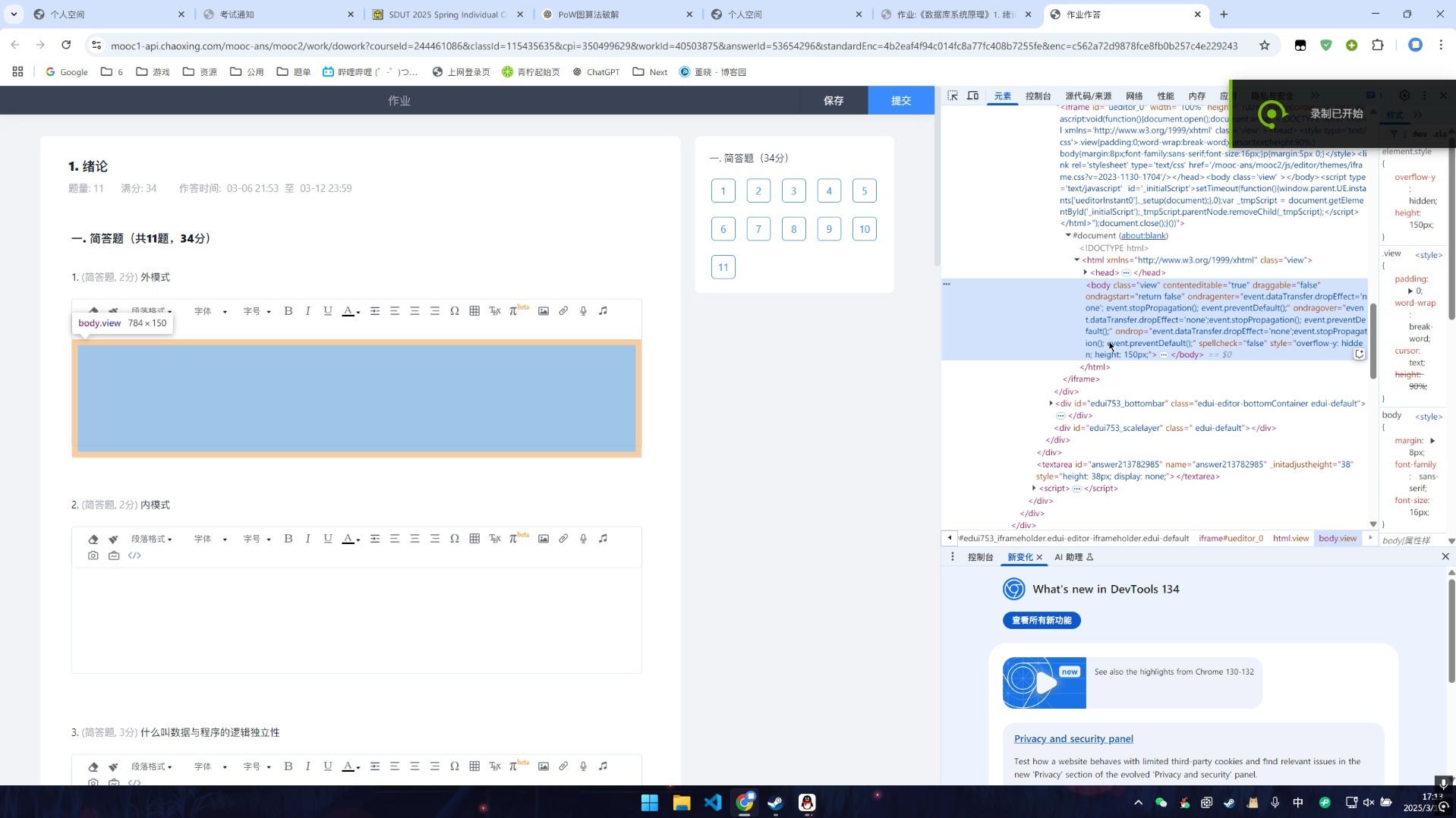Click the indent icon in question 2 toolbar
Screen dimensions: 1456x818
(375, 539)
